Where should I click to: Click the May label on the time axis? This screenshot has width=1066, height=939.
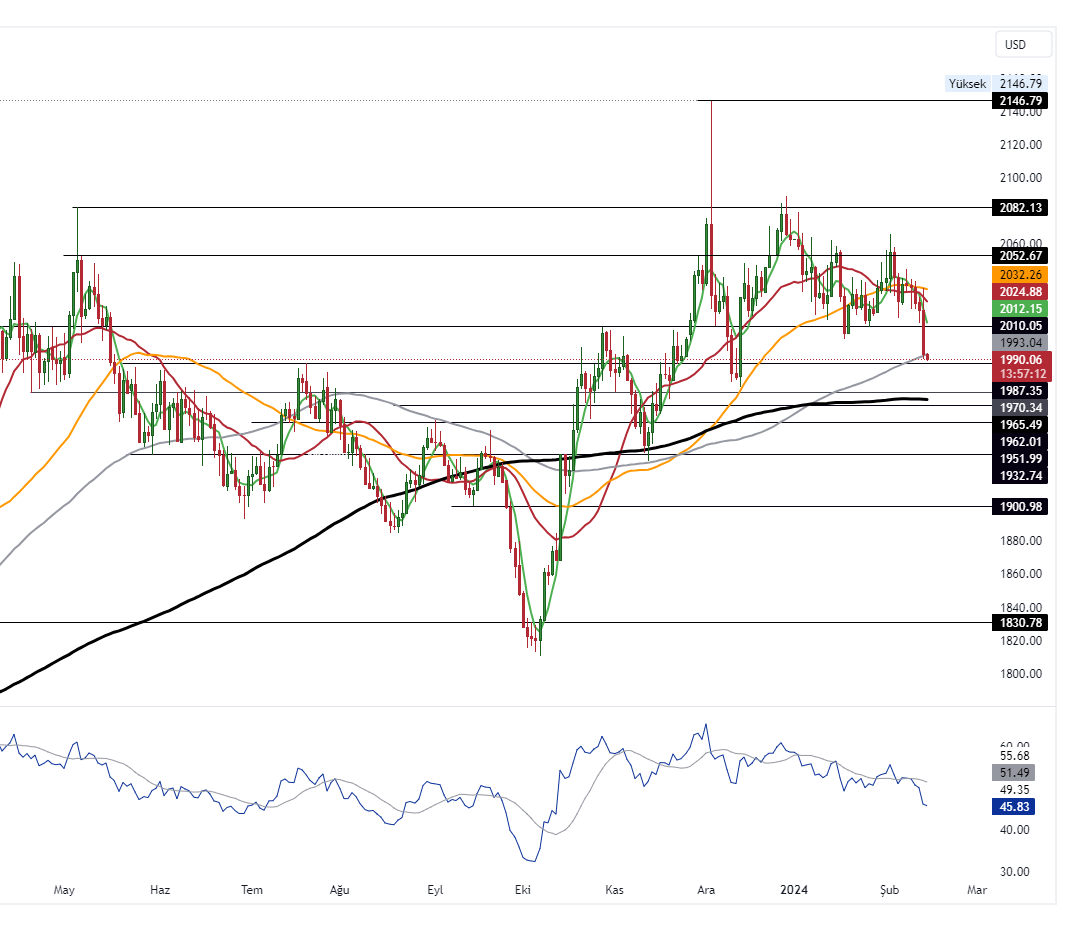click(x=64, y=890)
